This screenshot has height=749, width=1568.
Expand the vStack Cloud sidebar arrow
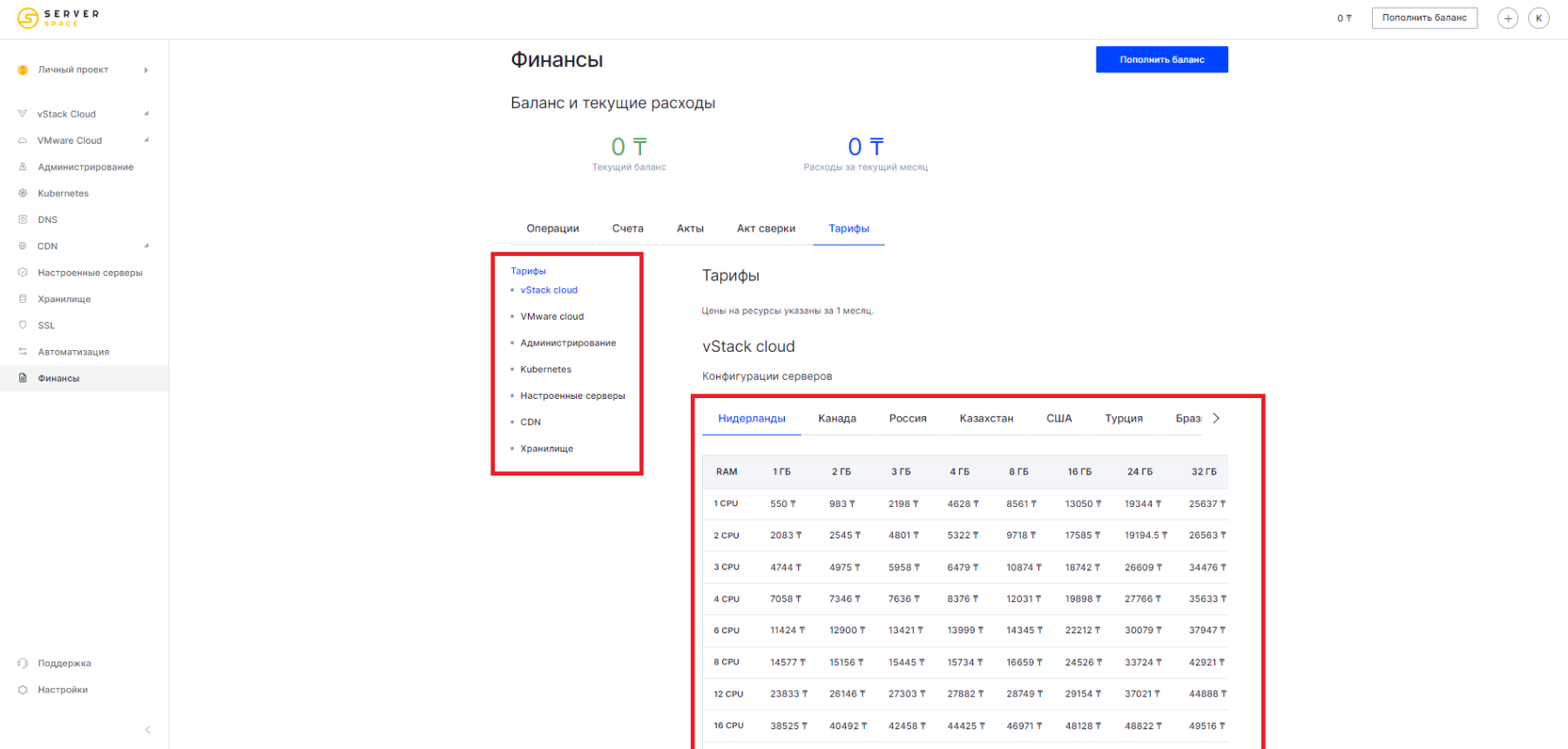[146, 114]
